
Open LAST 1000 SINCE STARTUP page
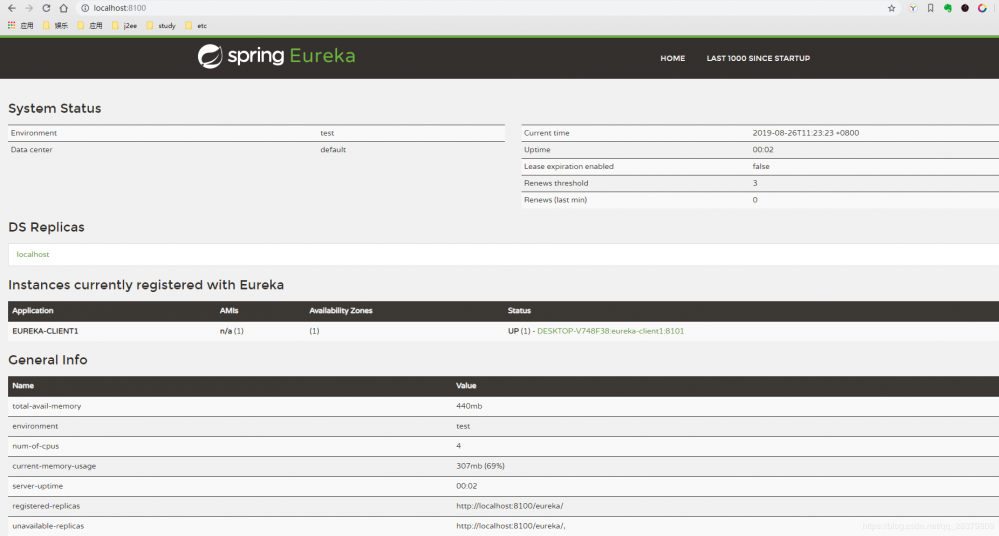758,58
